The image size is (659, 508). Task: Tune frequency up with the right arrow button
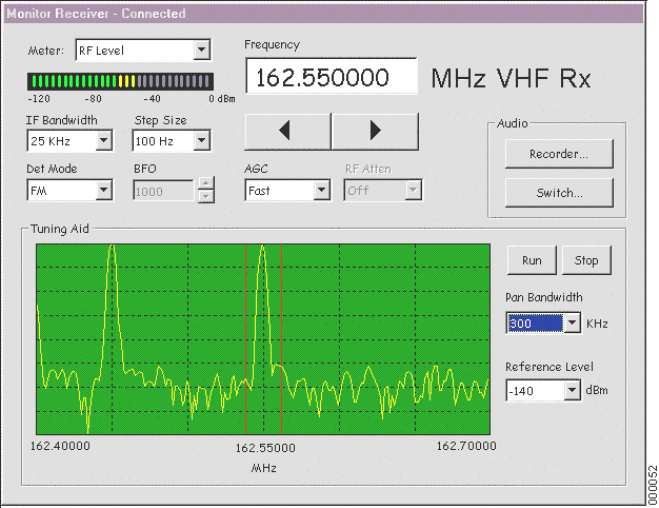pyautogui.click(x=375, y=131)
